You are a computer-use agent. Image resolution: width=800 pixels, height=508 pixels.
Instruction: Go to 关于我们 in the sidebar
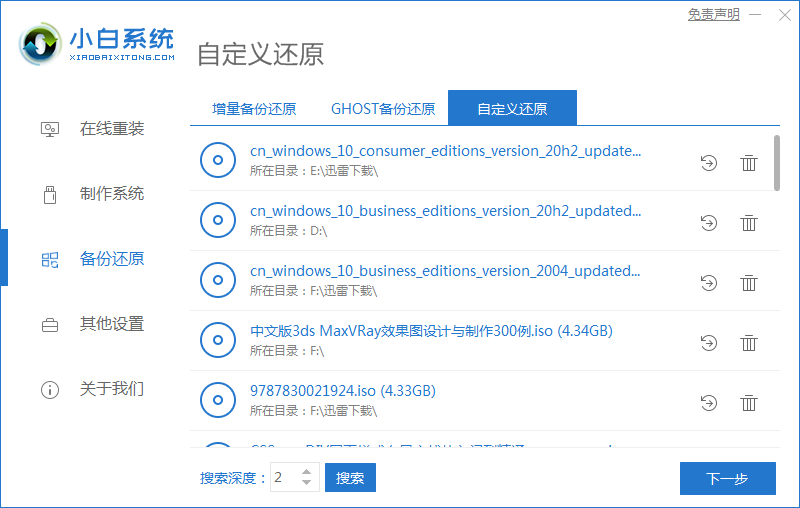coord(111,389)
